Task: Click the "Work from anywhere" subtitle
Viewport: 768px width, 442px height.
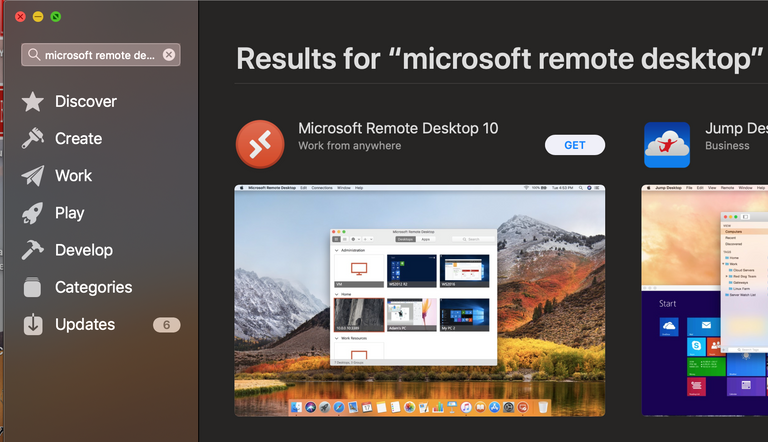Action: tap(350, 146)
